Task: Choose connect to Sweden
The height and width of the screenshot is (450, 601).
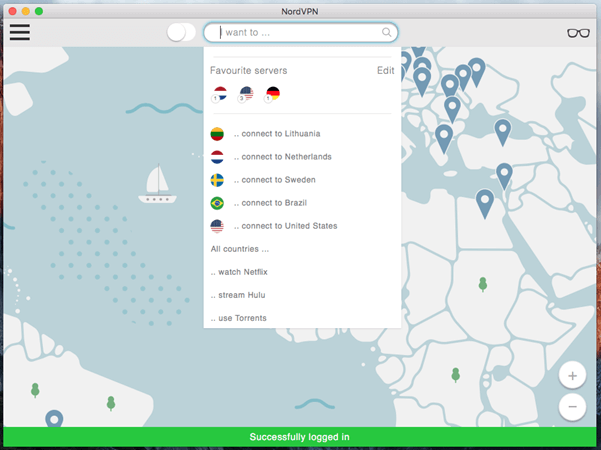Action: coord(274,180)
